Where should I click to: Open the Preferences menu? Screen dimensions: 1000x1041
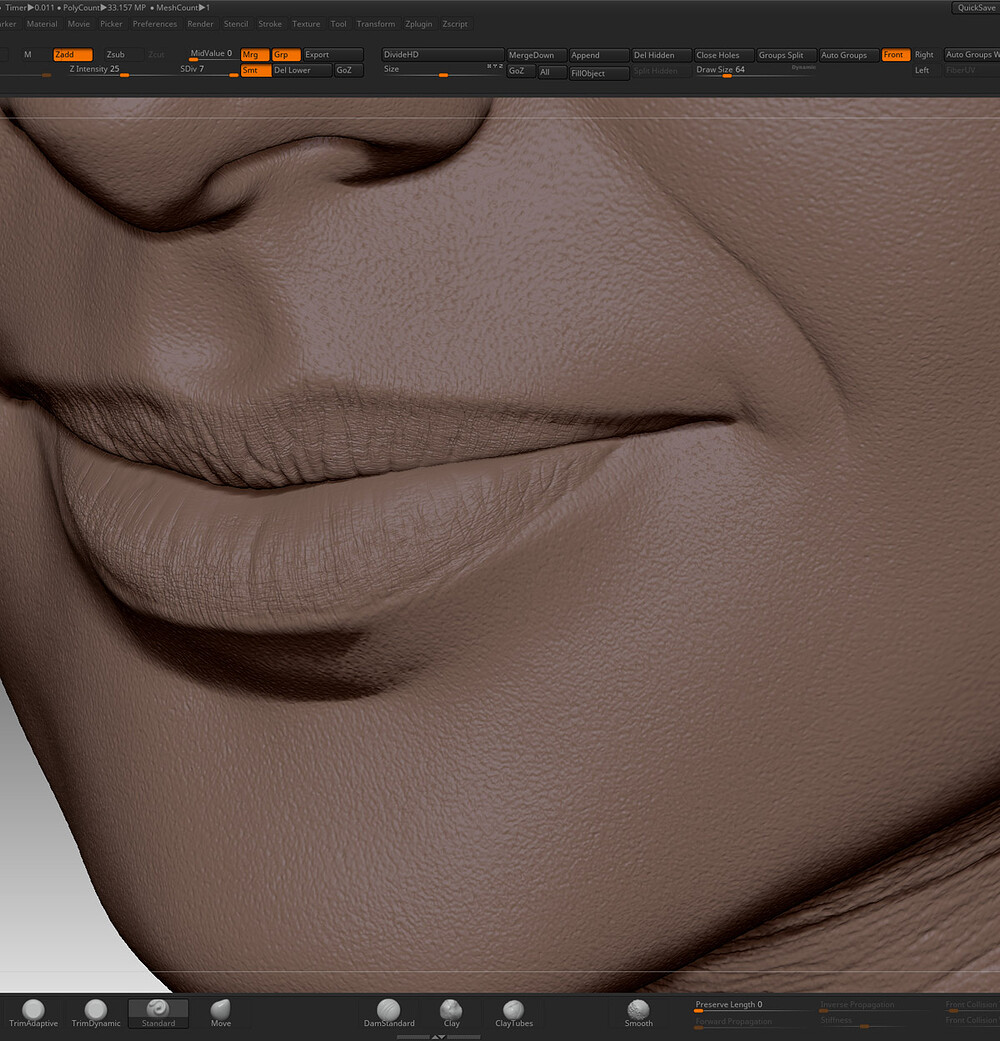tap(155, 24)
